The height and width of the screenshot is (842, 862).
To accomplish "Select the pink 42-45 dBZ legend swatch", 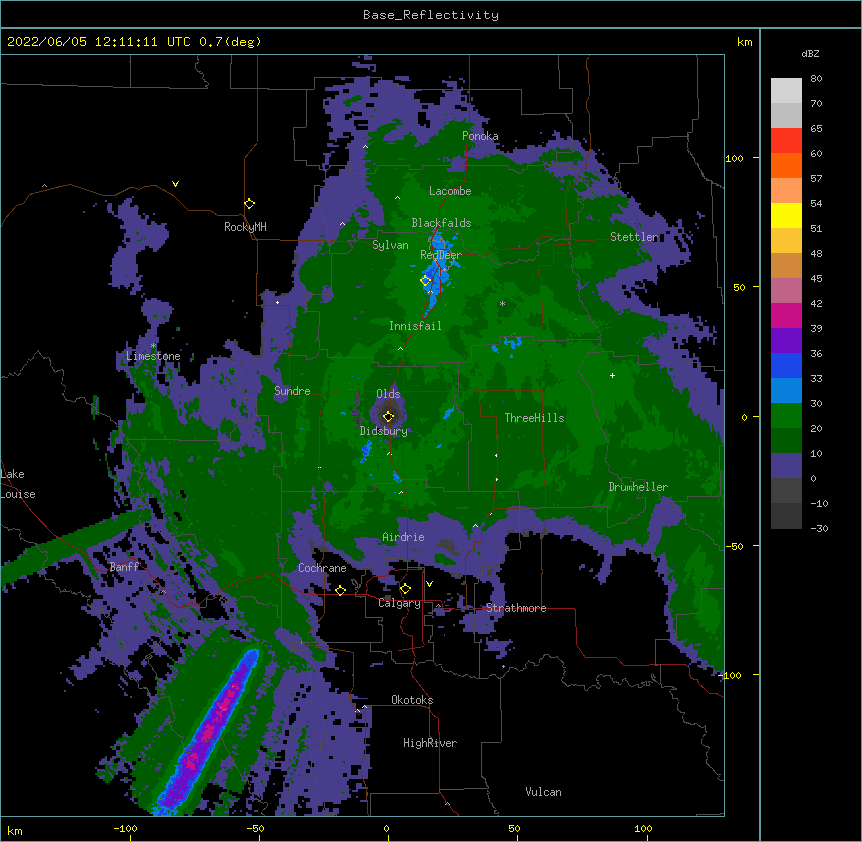I will (786, 291).
